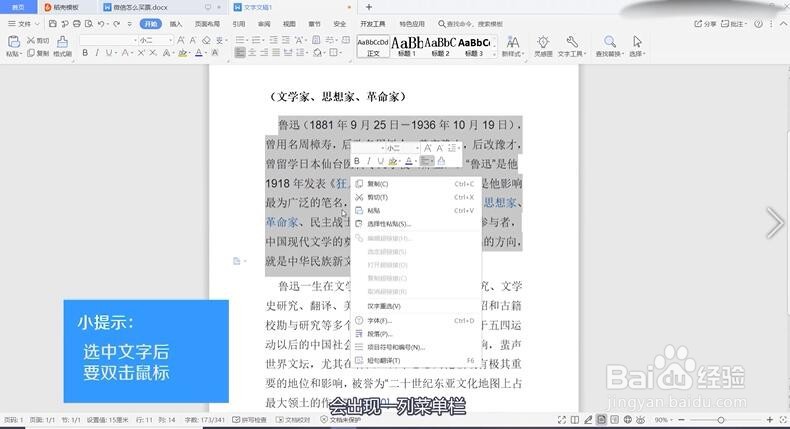Toggle Italic in the floating mini toolbar
Screen dimensions: 790x429
tap(369, 161)
